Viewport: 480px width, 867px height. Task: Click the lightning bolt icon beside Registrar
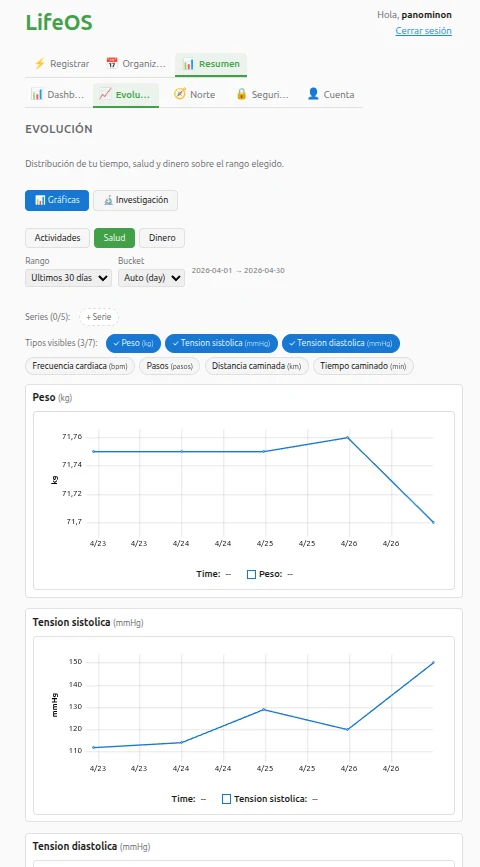pos(39,64)
